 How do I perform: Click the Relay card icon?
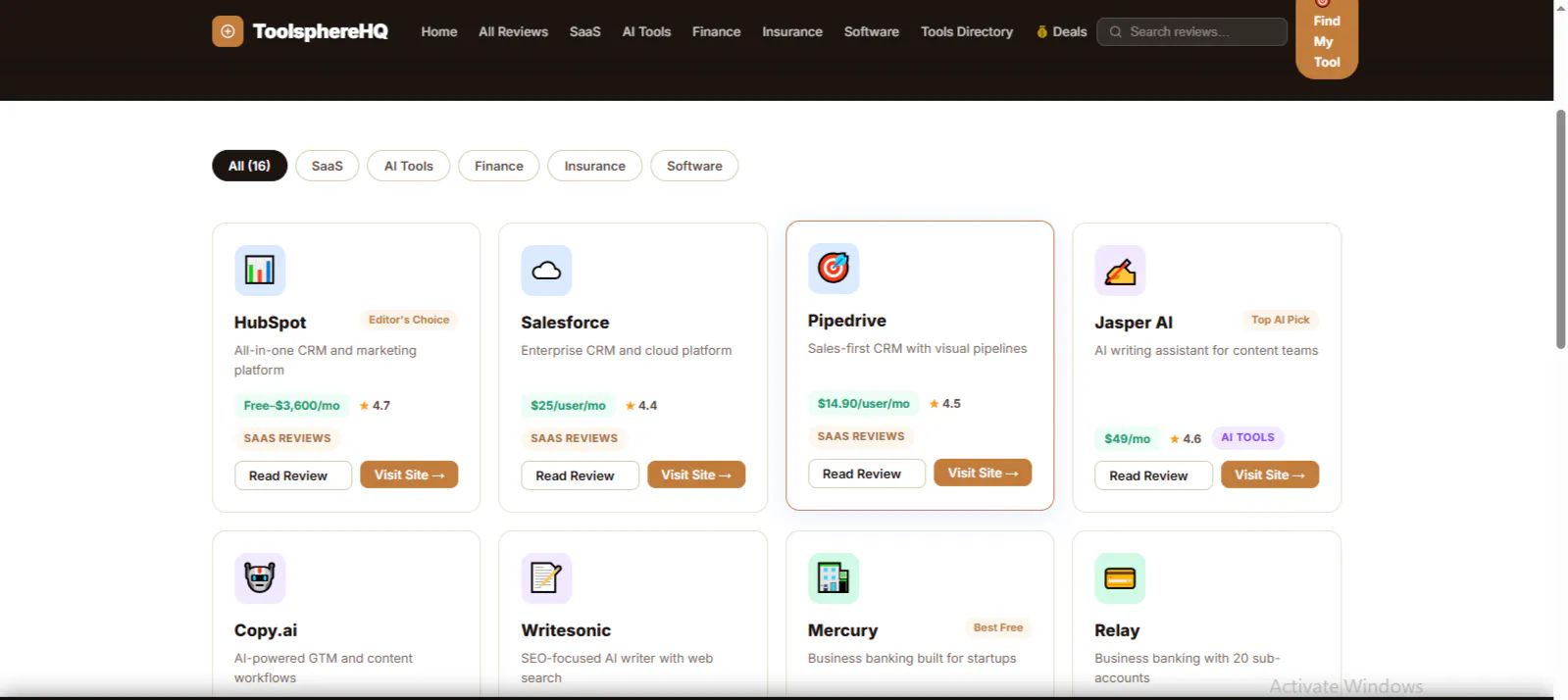click(x=1120, y=578)
